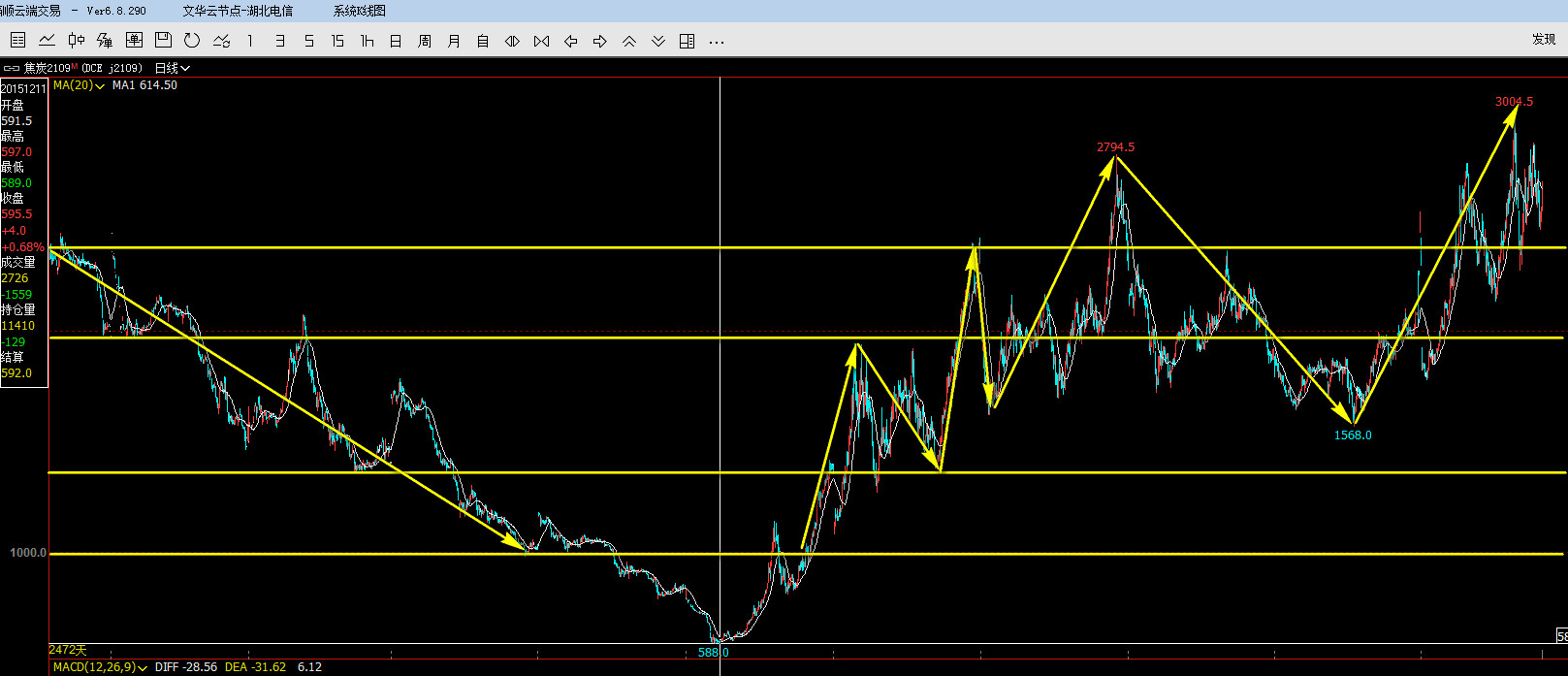The width and height of the screenshot is (1568, 676).
Task: Open the MACD(12,26,9) indicator dropdown
Action: coord(100,667)
